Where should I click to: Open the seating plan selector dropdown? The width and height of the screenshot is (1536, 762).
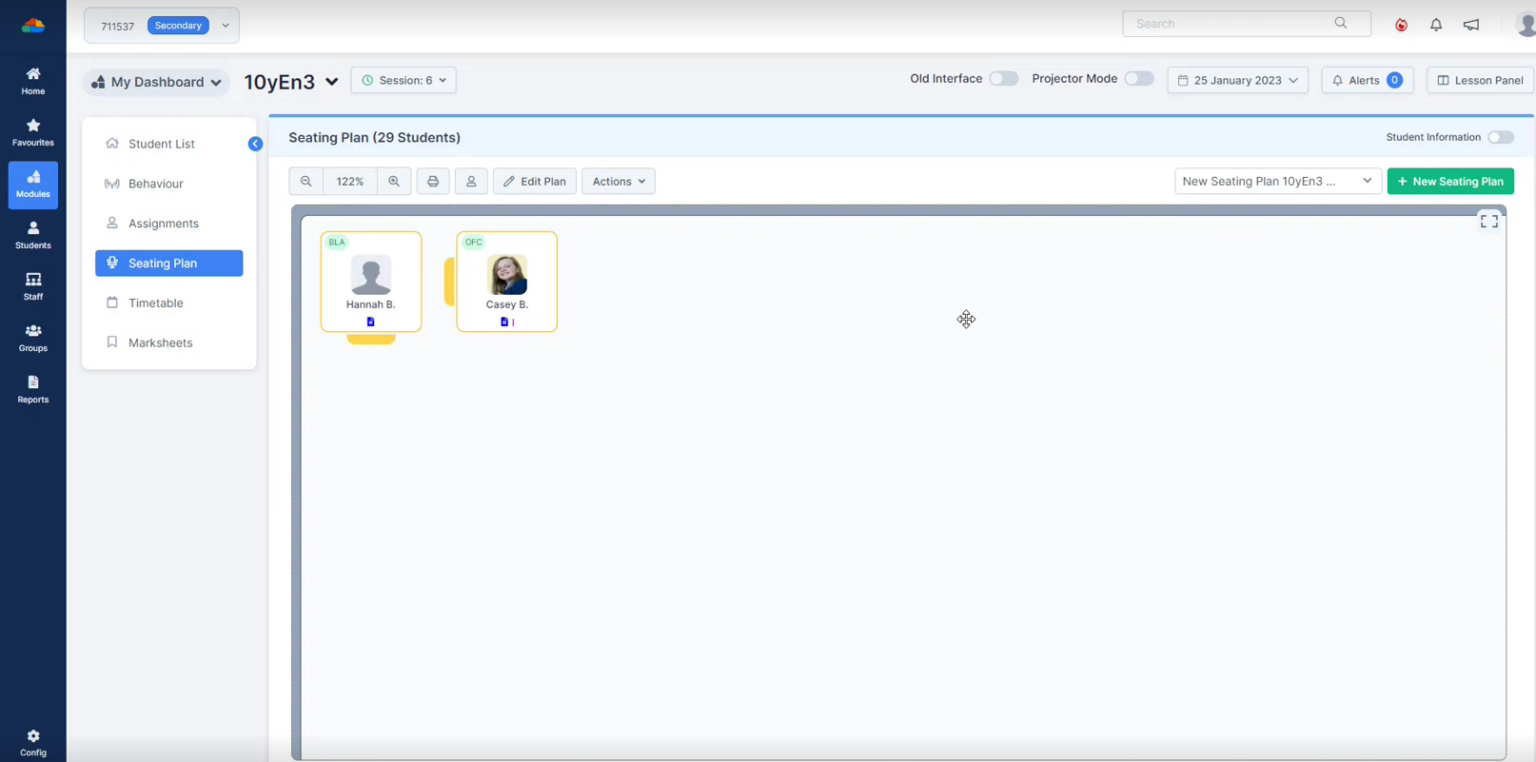tap(1278, 181)
